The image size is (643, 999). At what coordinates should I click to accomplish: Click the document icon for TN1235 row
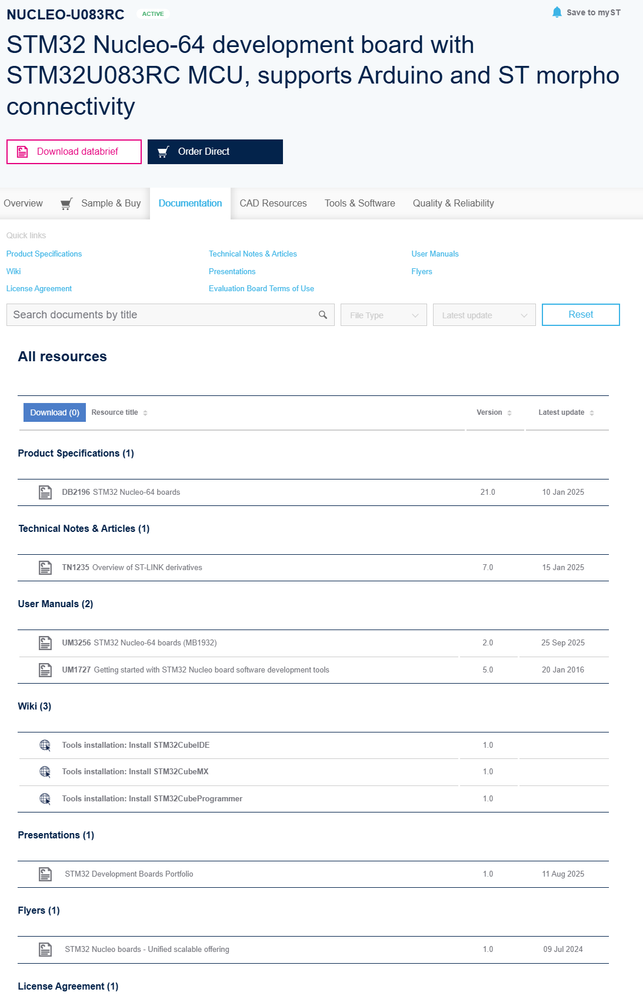coord(45,567)
